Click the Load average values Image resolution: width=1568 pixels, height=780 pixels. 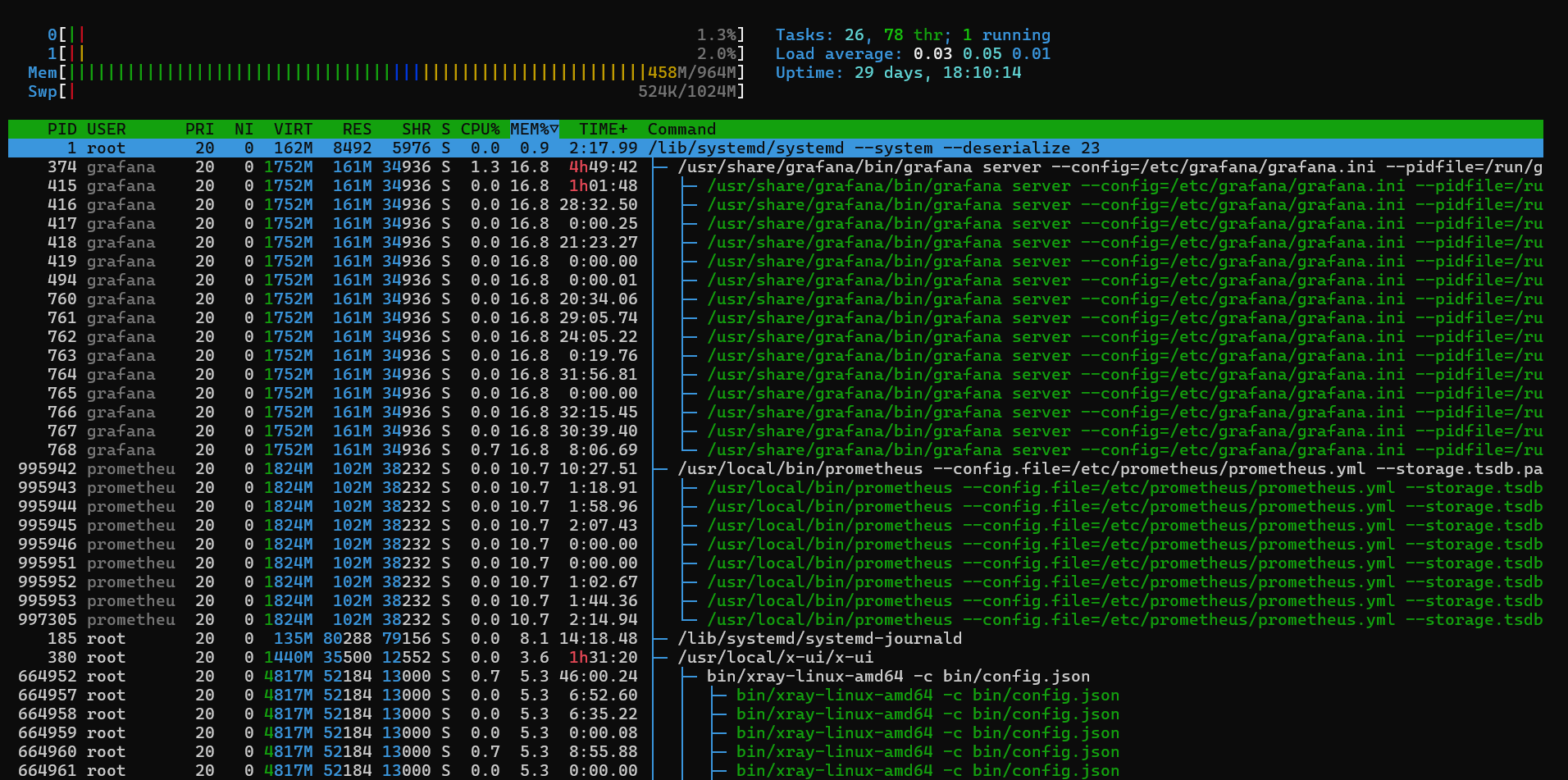click(x=982, y=54)
